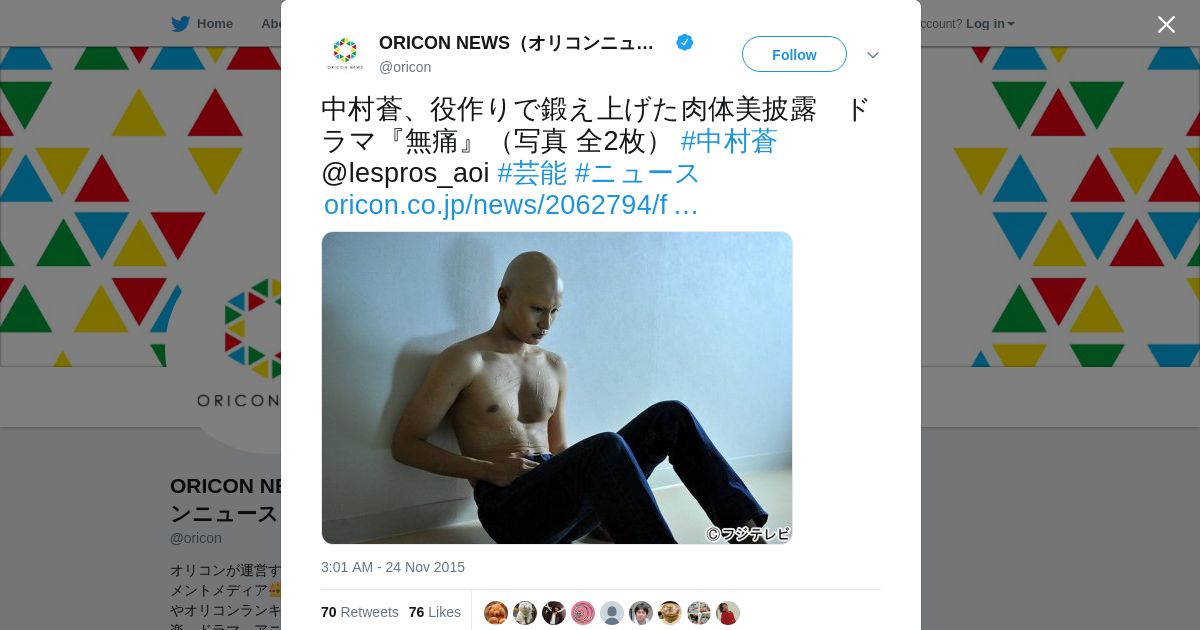This screenshot has width=1200, height=630.
Task: Visit the oricon.co.jp news link
Action: [511, 205]
